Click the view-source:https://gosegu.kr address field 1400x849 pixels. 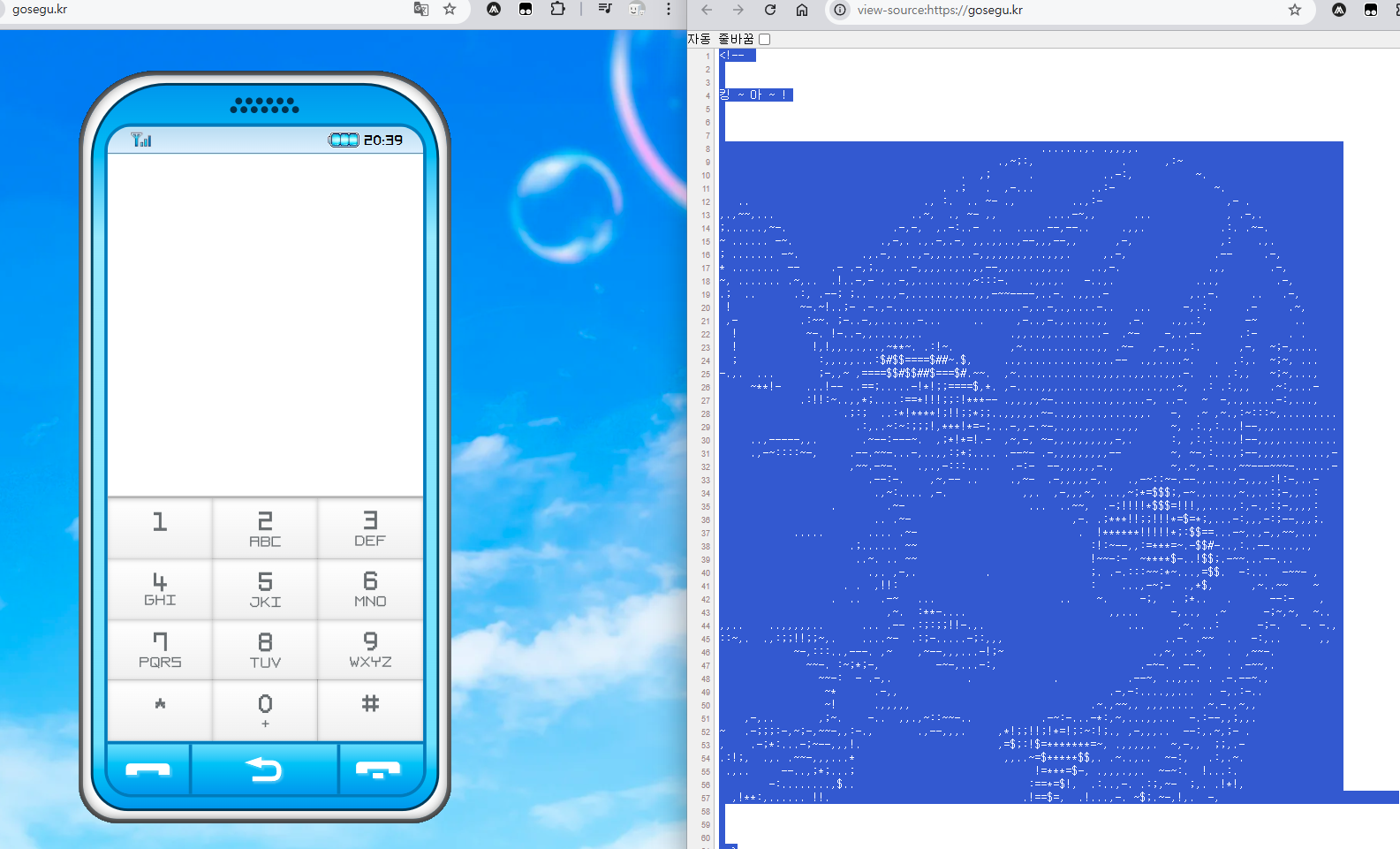[x=1069, y=10]
